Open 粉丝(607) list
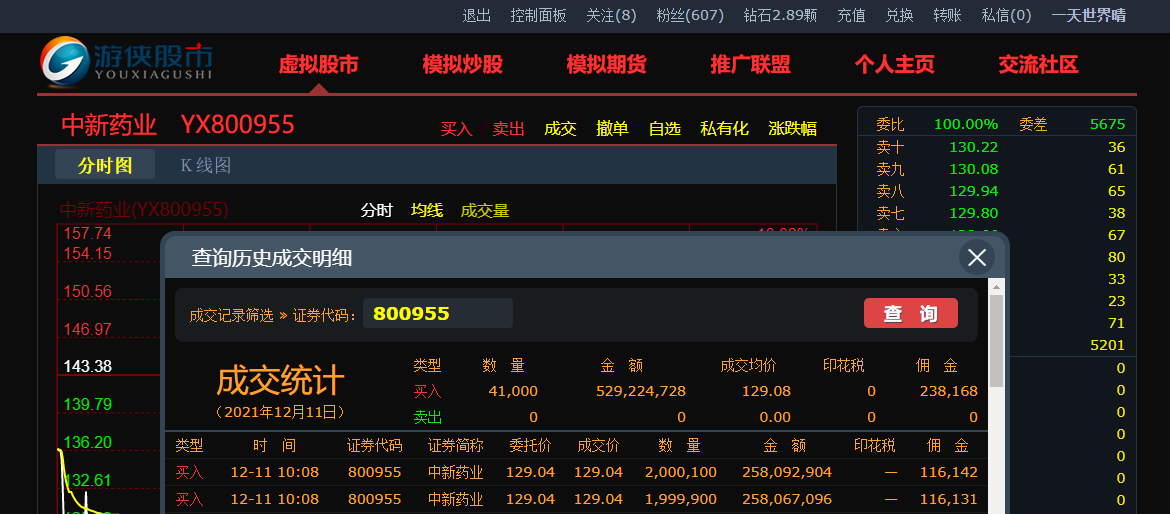The width and height of the screenshot is (1170, 514). (x=690, y=15)
